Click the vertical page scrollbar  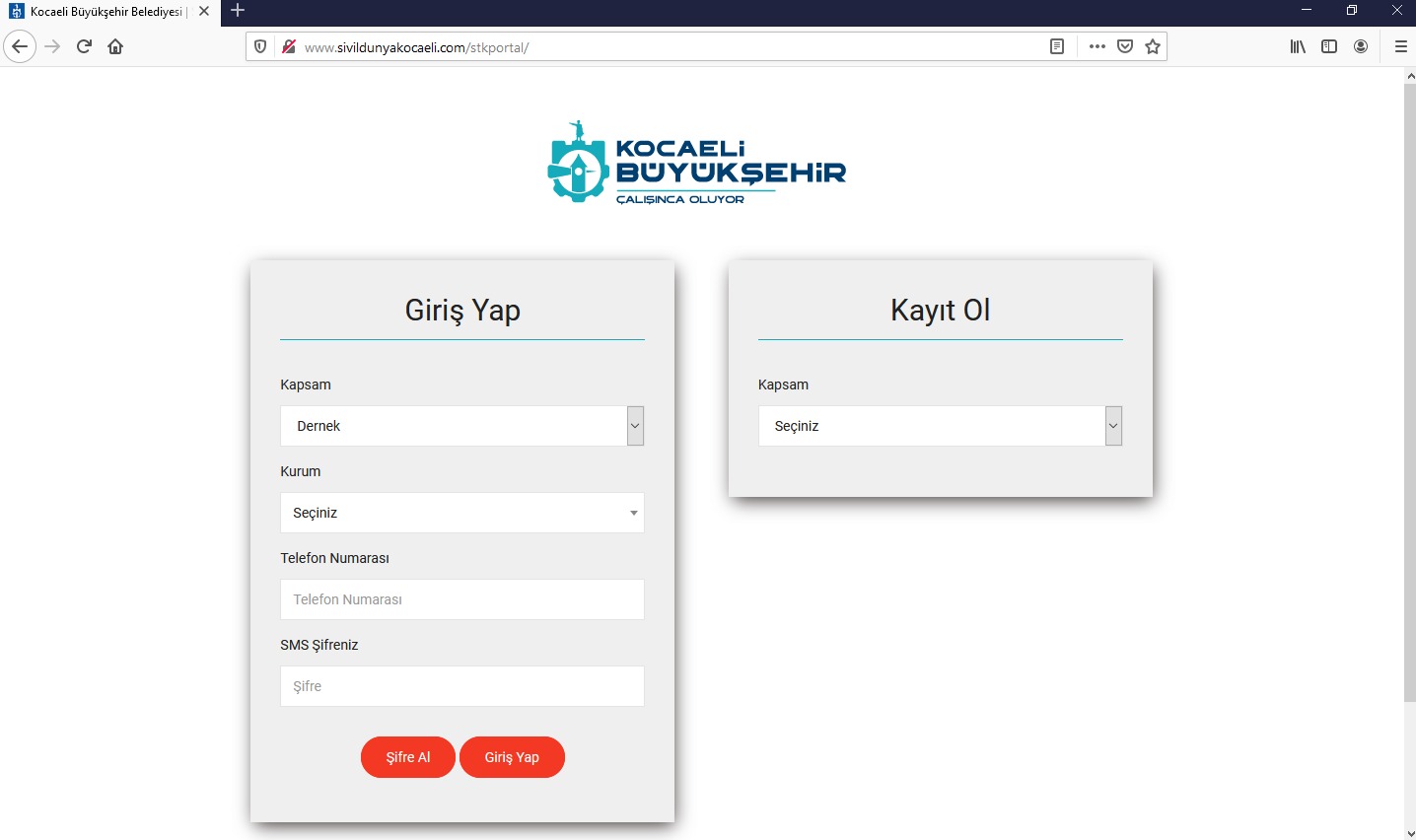click(1409, 392)
